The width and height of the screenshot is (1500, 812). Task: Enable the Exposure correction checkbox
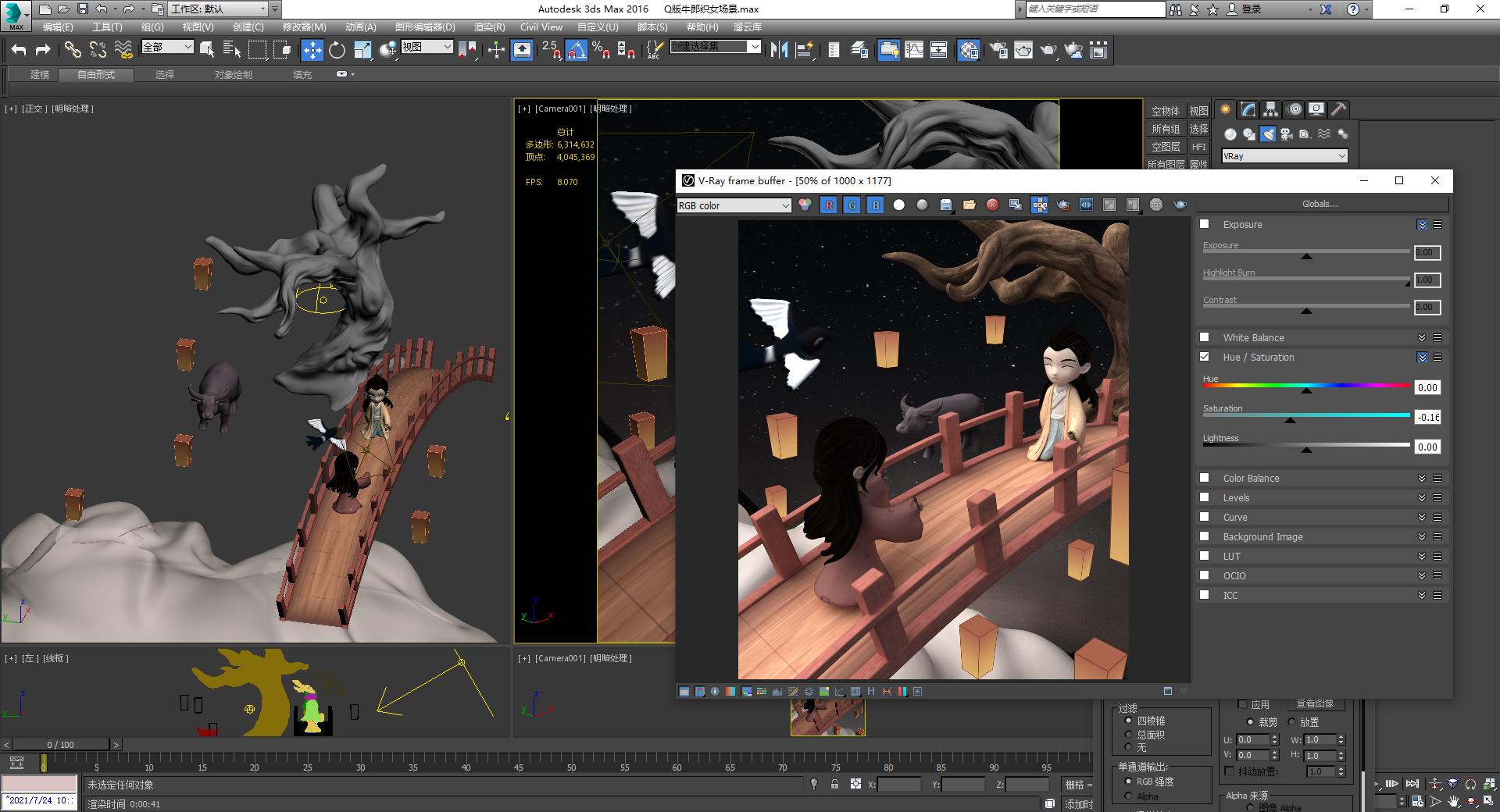1205,224
